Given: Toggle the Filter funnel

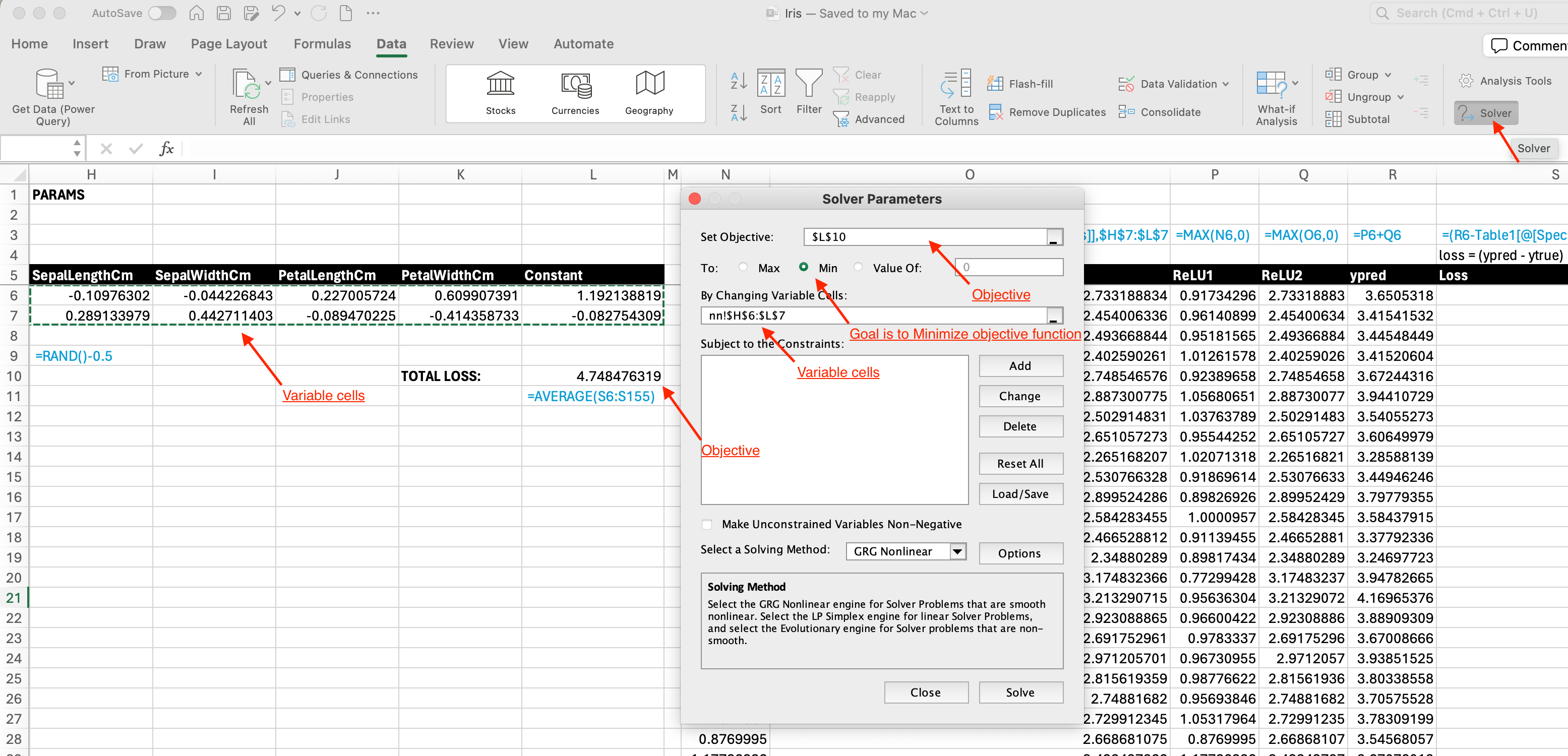Looking at the screenshot, I should coord(809,92).
